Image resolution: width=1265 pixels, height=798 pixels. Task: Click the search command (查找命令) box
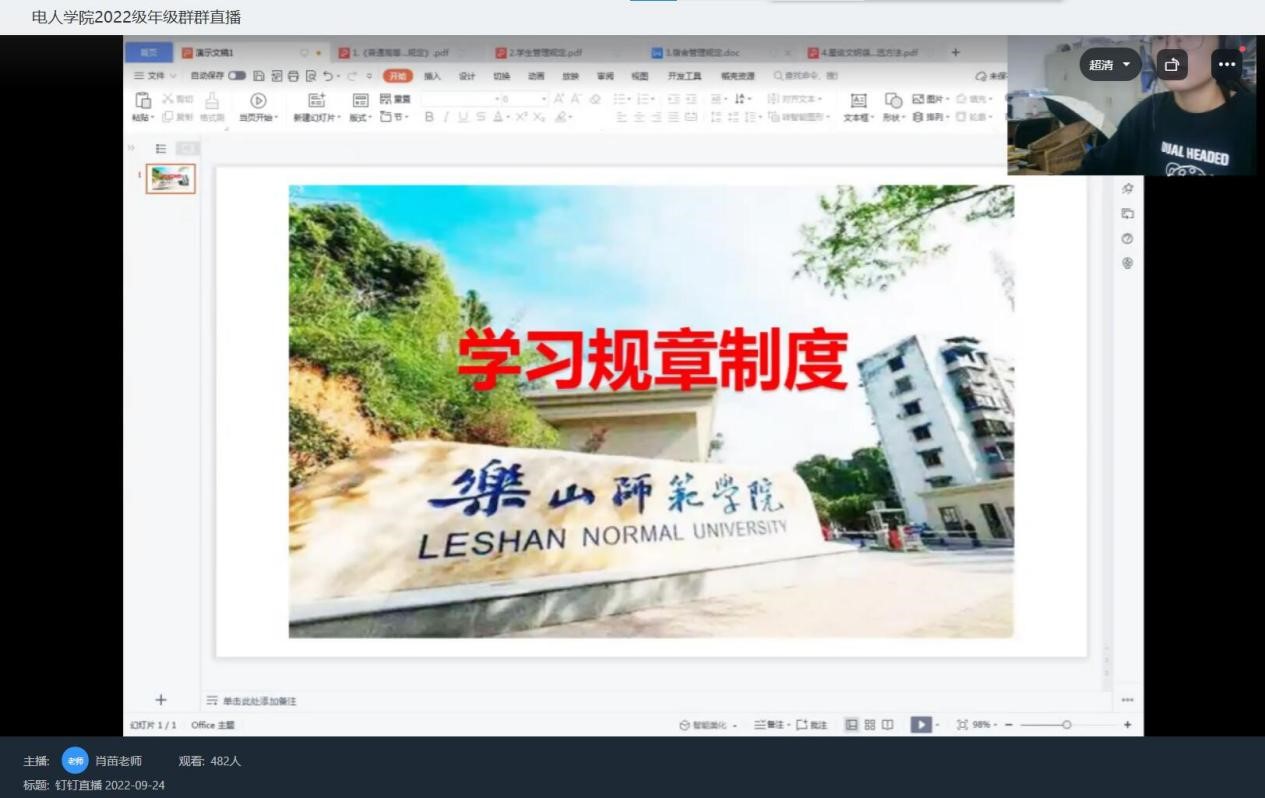pyautogui.click(x=805, y=76)
